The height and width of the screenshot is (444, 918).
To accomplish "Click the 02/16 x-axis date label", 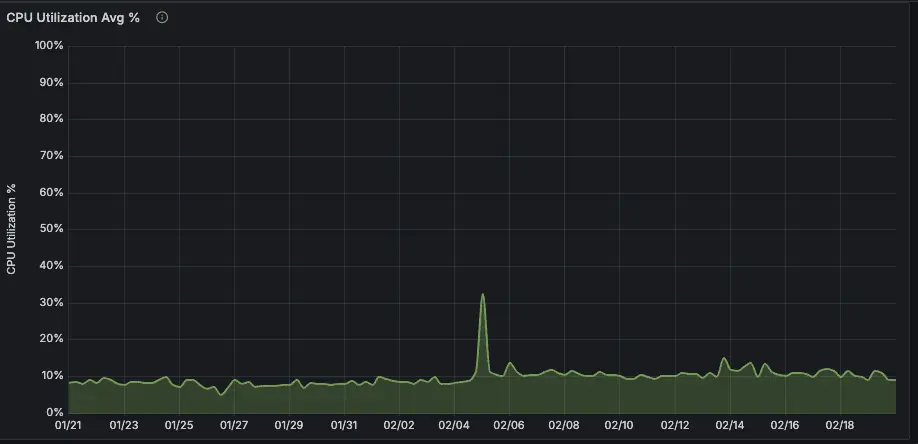I will pos(785,426).
